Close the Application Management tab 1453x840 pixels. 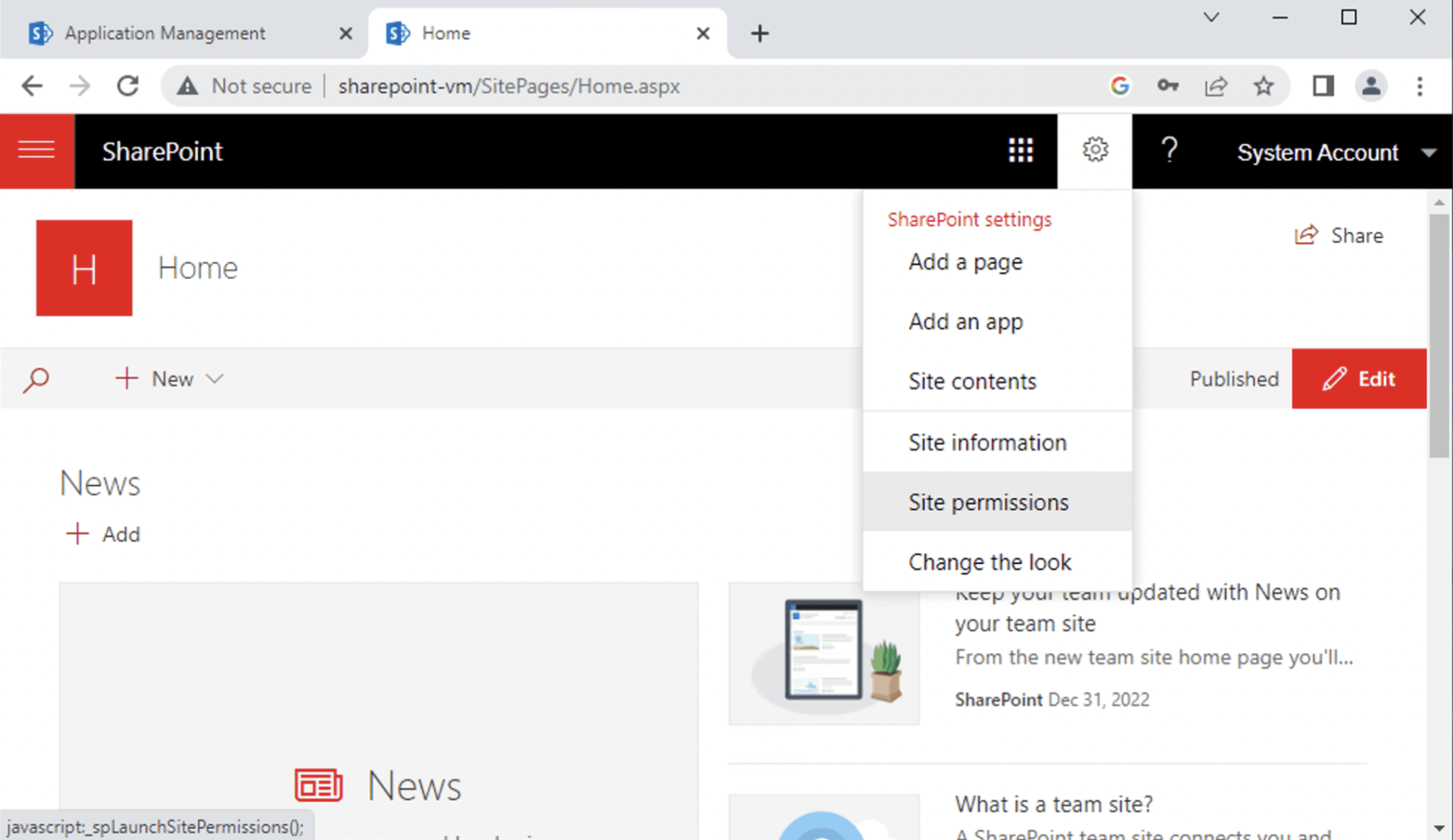tap(345, 33)
